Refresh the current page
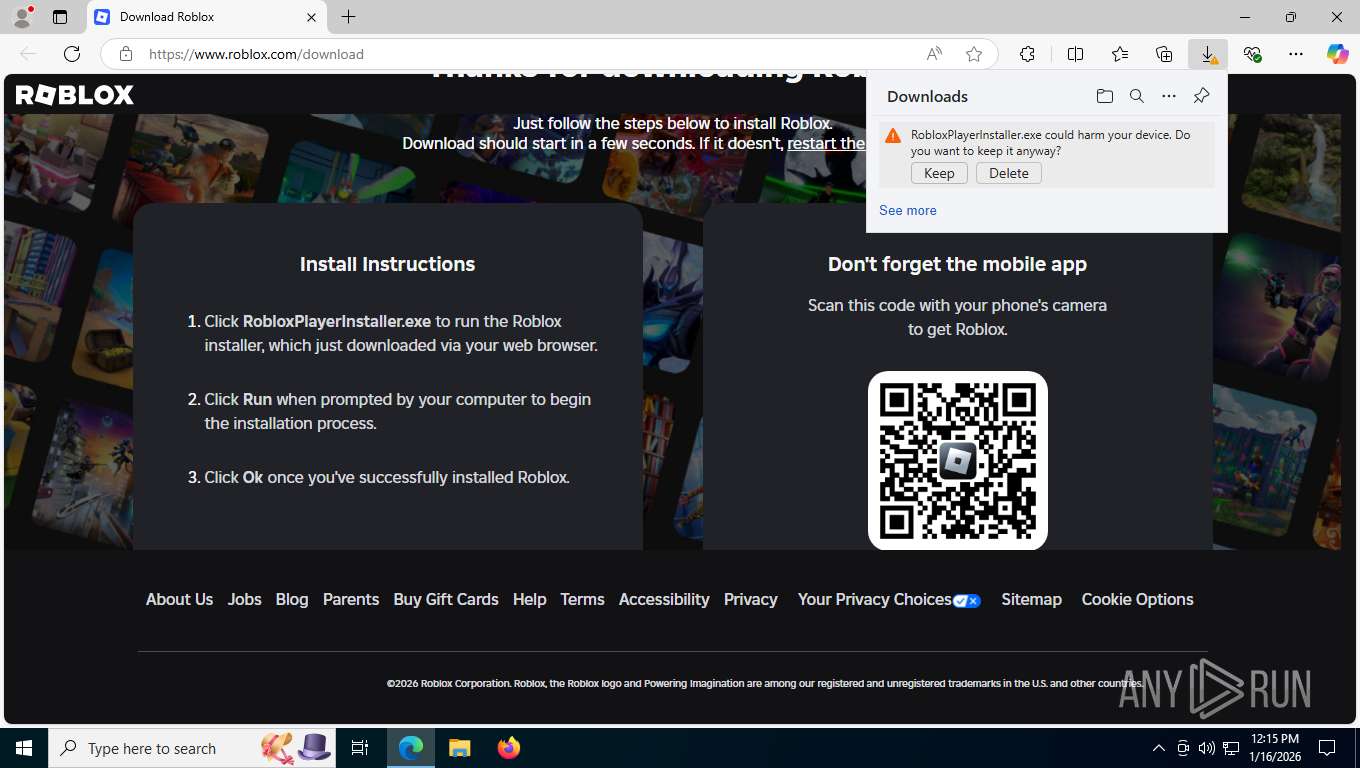 pos(72,54)
